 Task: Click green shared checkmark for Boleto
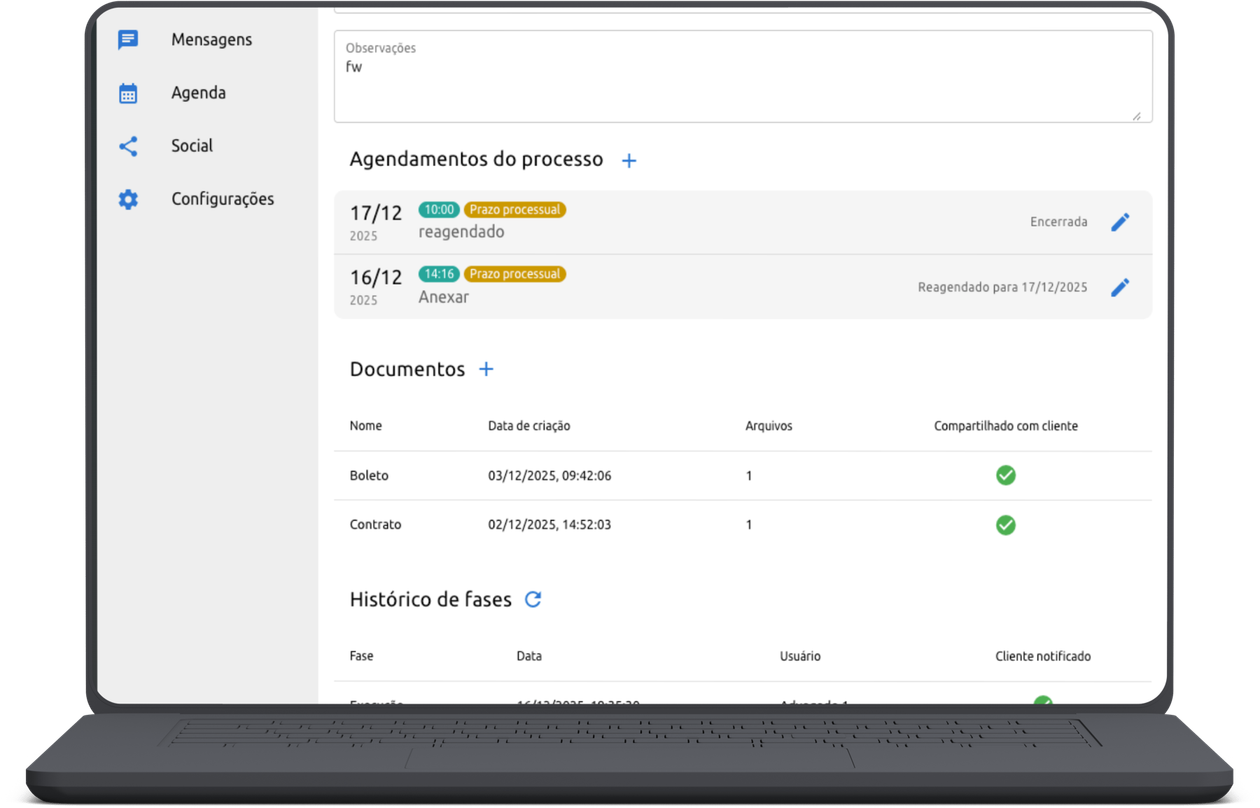click(1006, 475)
